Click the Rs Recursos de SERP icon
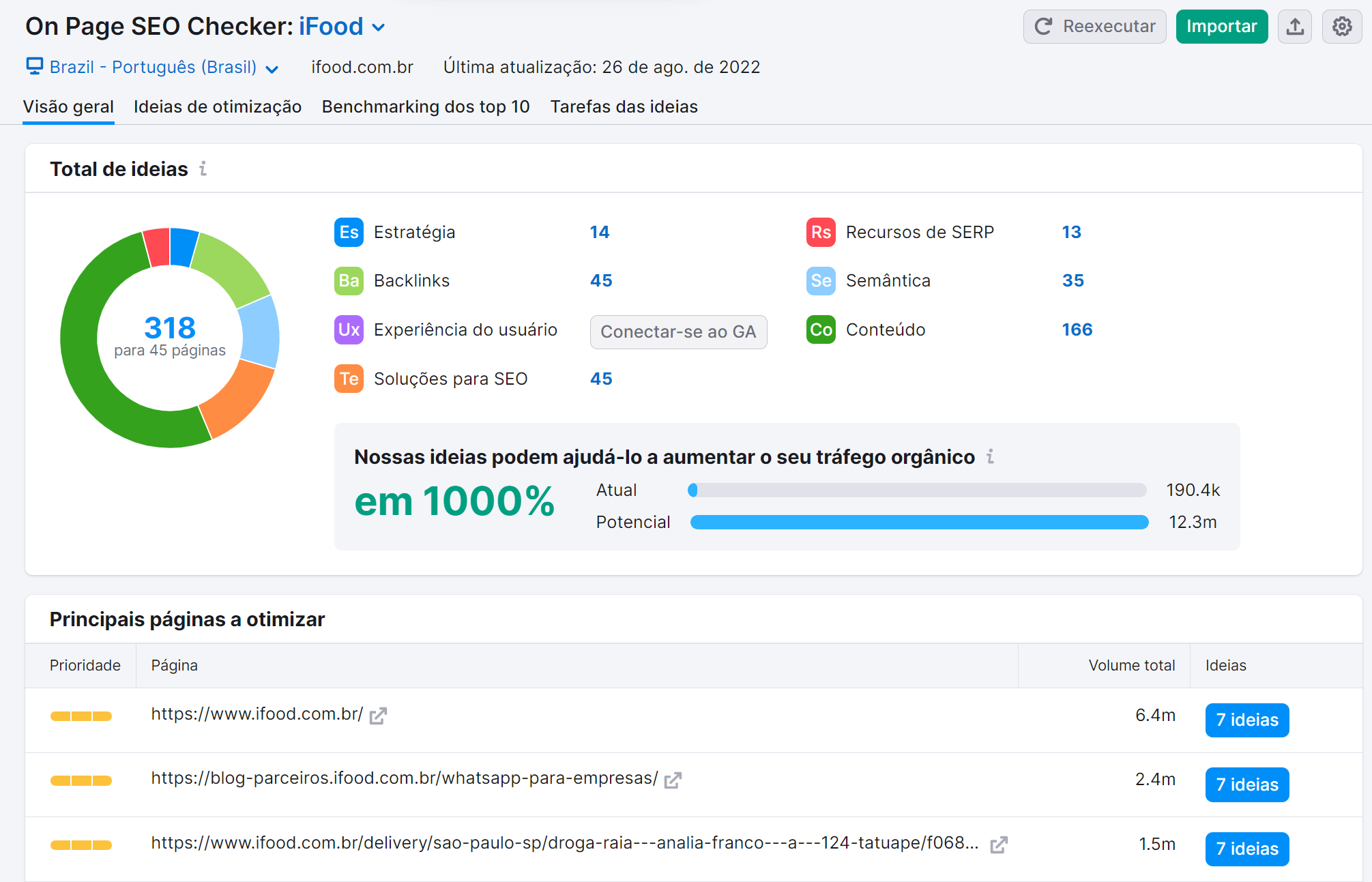The image size is (1372, 882). [821, 232]
